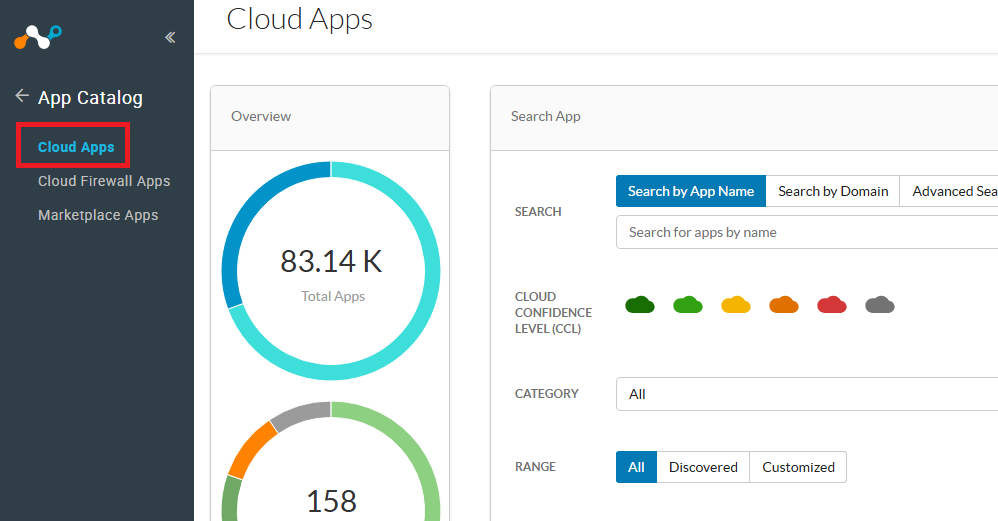Click the back arrow beside App Catalog

click(x=22, y=97)
